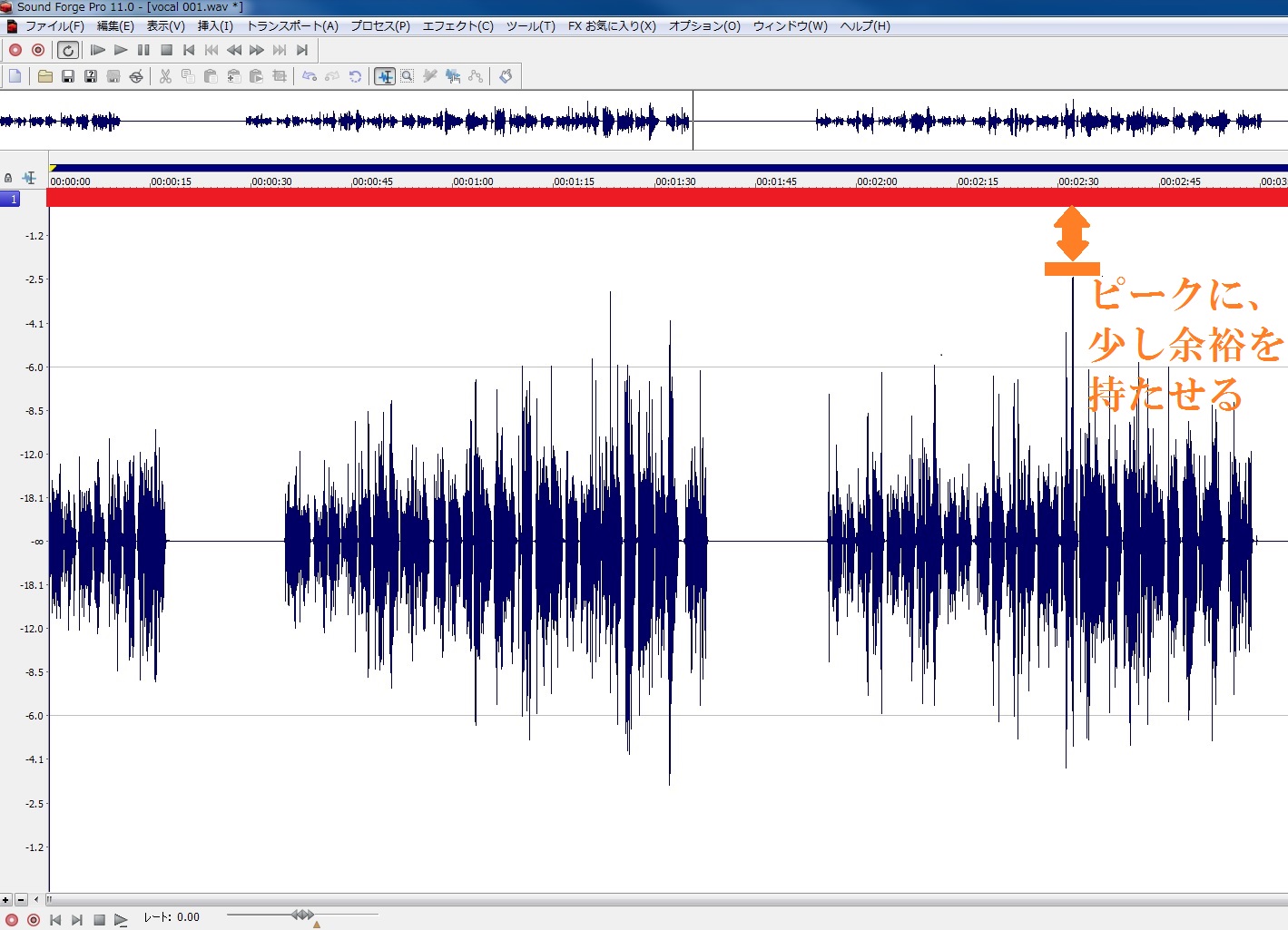Click Record in the bottom window transport

tap(12, 920)
